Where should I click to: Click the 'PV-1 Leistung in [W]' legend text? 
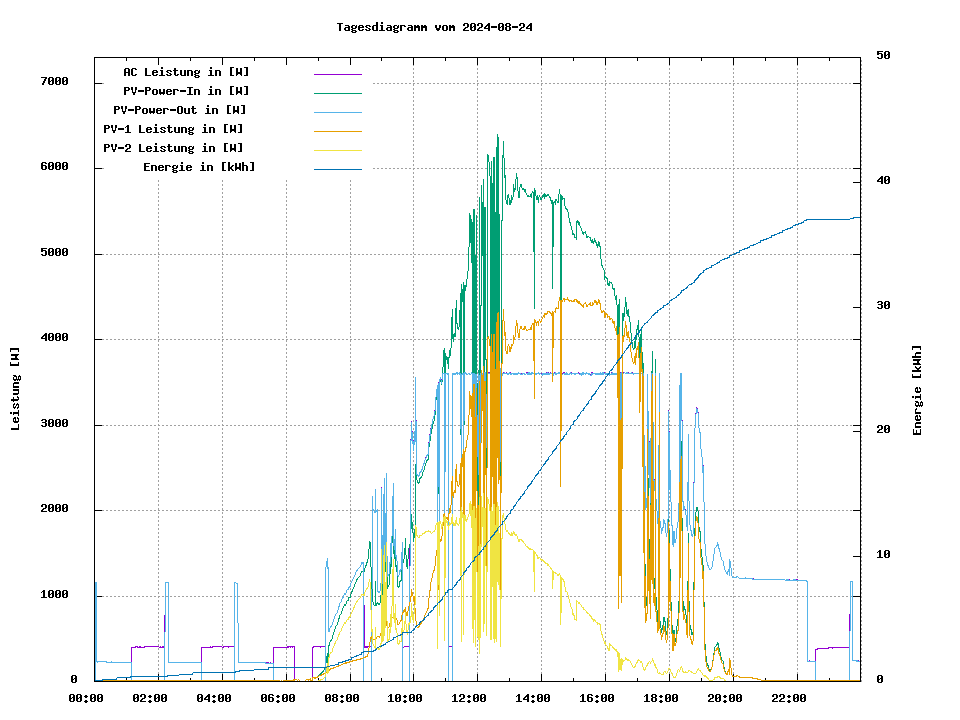(x=173, y=130)
